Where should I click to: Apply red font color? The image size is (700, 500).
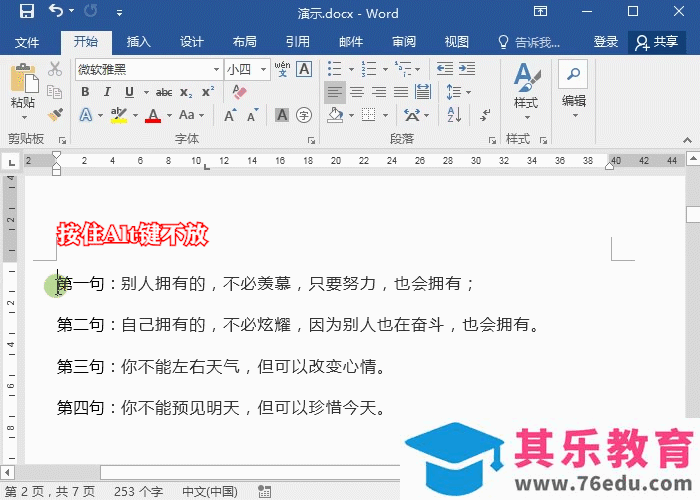click(153, 115)
